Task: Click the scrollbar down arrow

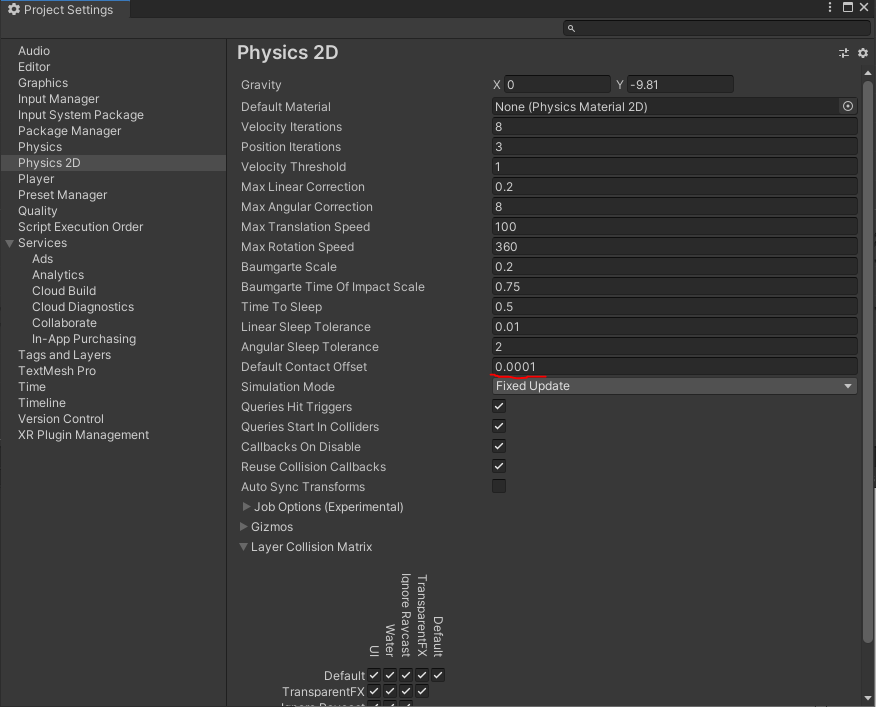Action: click(x=867, y=698)
